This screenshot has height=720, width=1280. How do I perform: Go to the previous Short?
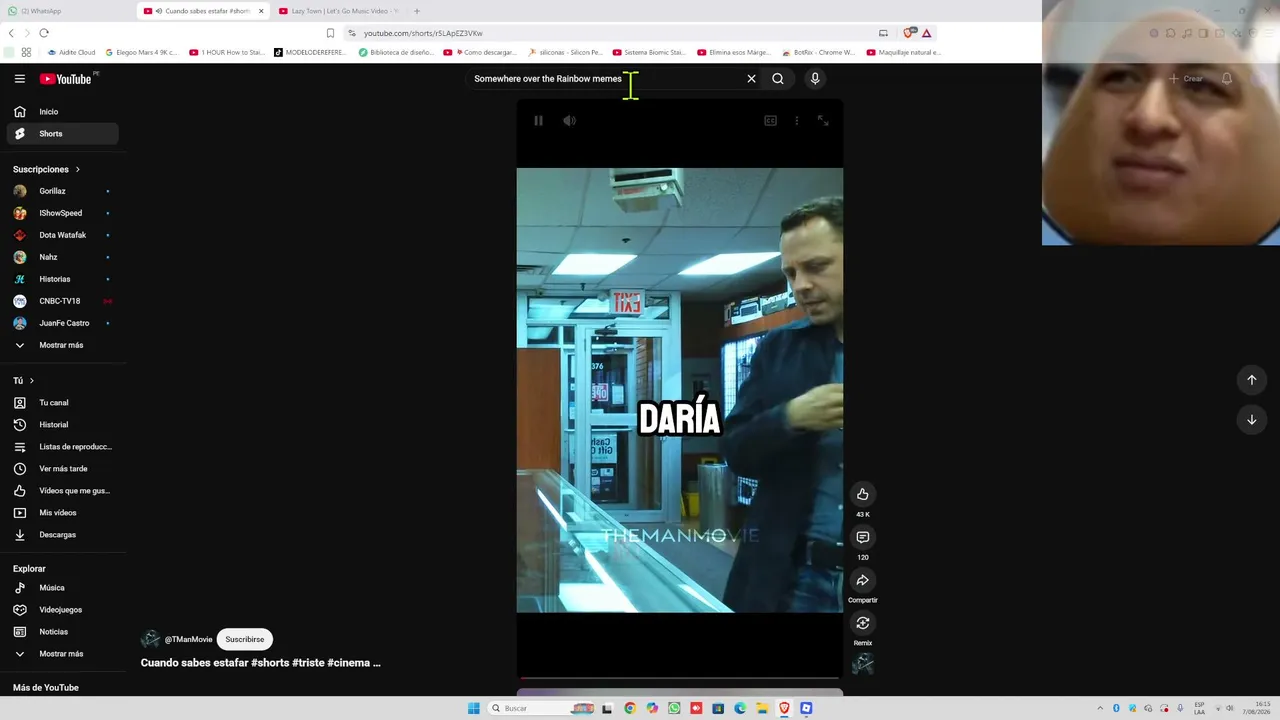(1251, 380)
